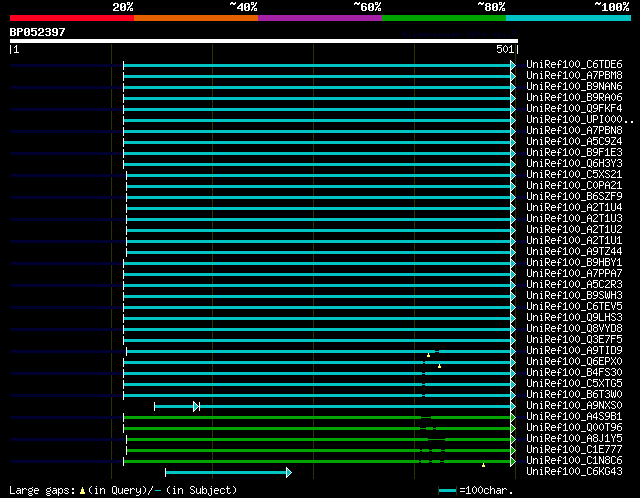Click the query end position 501 label

click(x=505, y=49)
